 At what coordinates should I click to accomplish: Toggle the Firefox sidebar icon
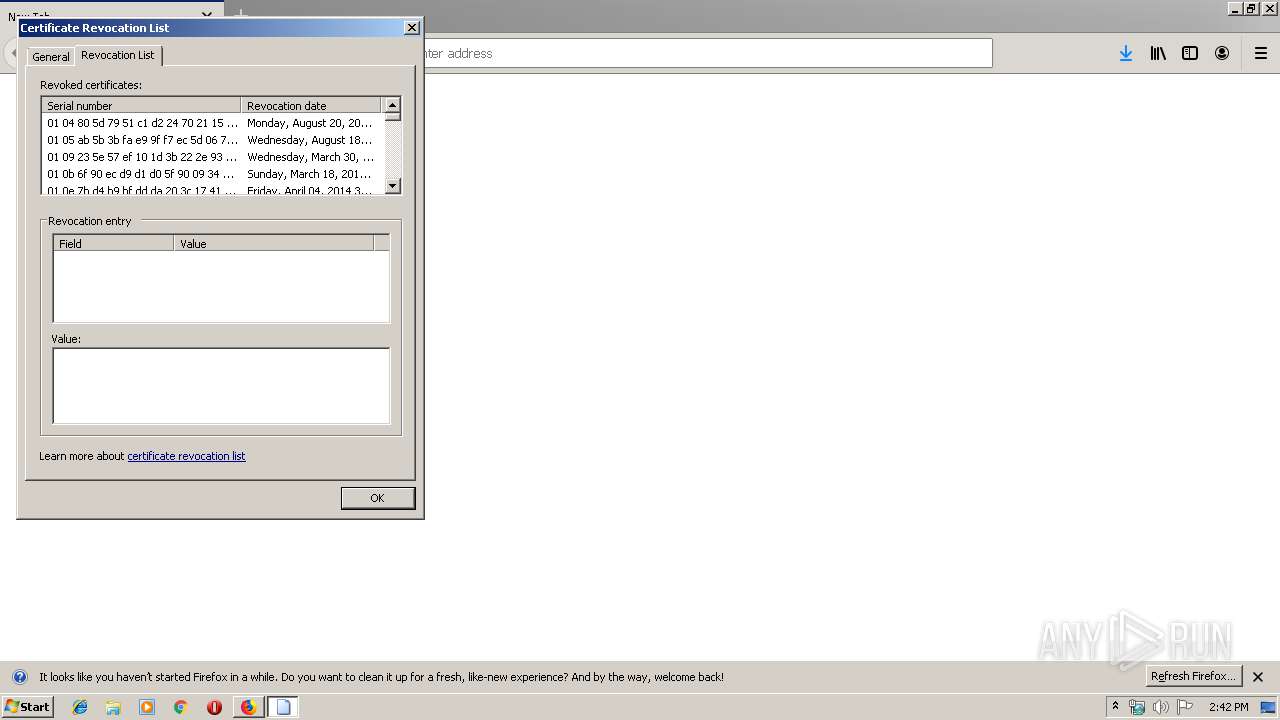1190,54
